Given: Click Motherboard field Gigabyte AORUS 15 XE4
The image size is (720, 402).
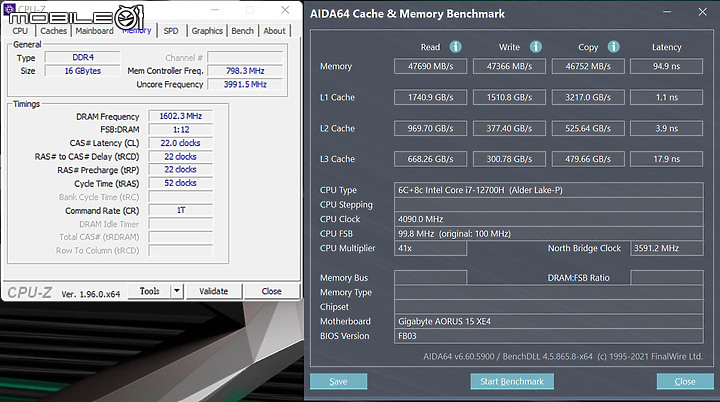Looking at the screenshot, I should click(549, 321).
